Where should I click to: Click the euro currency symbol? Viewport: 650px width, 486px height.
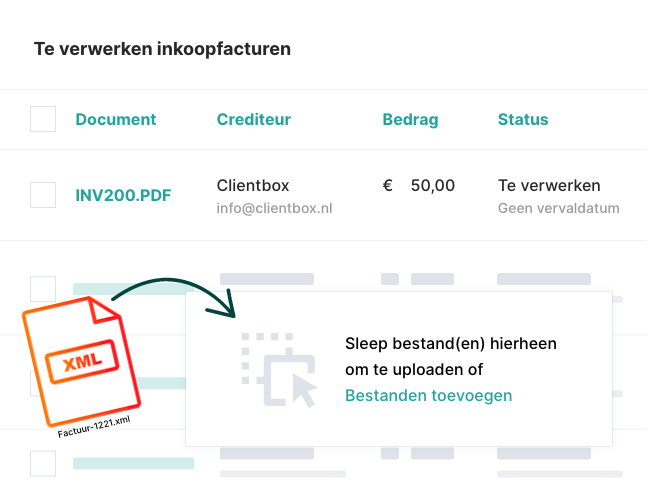coord(388,186)
